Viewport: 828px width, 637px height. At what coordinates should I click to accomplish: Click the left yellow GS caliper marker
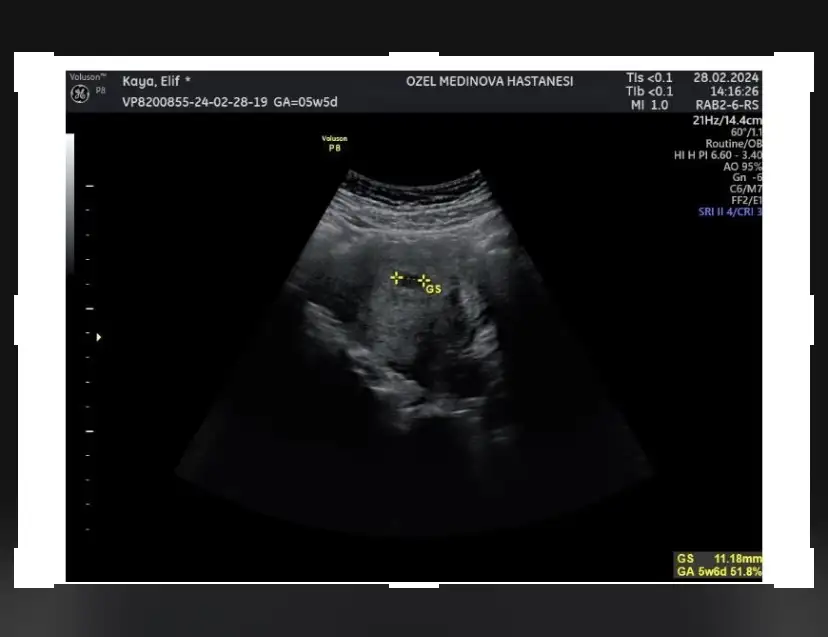point(397,277)
